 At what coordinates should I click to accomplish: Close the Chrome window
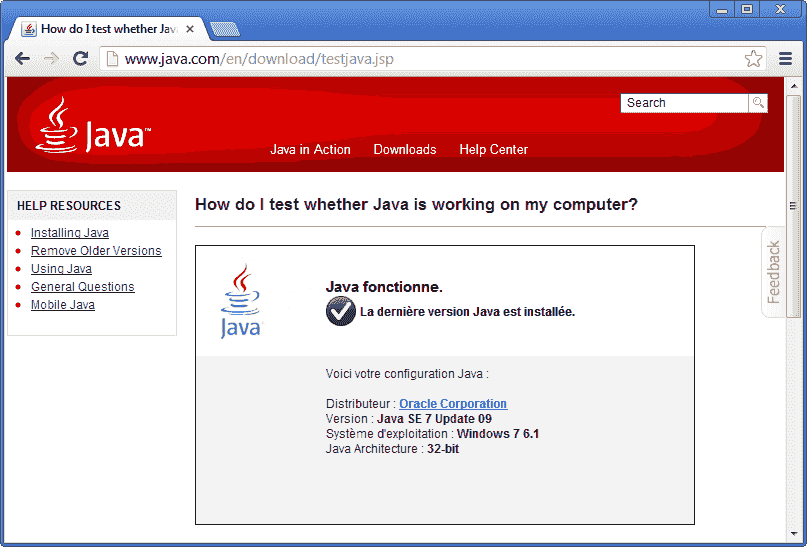(x=780, y=9)
